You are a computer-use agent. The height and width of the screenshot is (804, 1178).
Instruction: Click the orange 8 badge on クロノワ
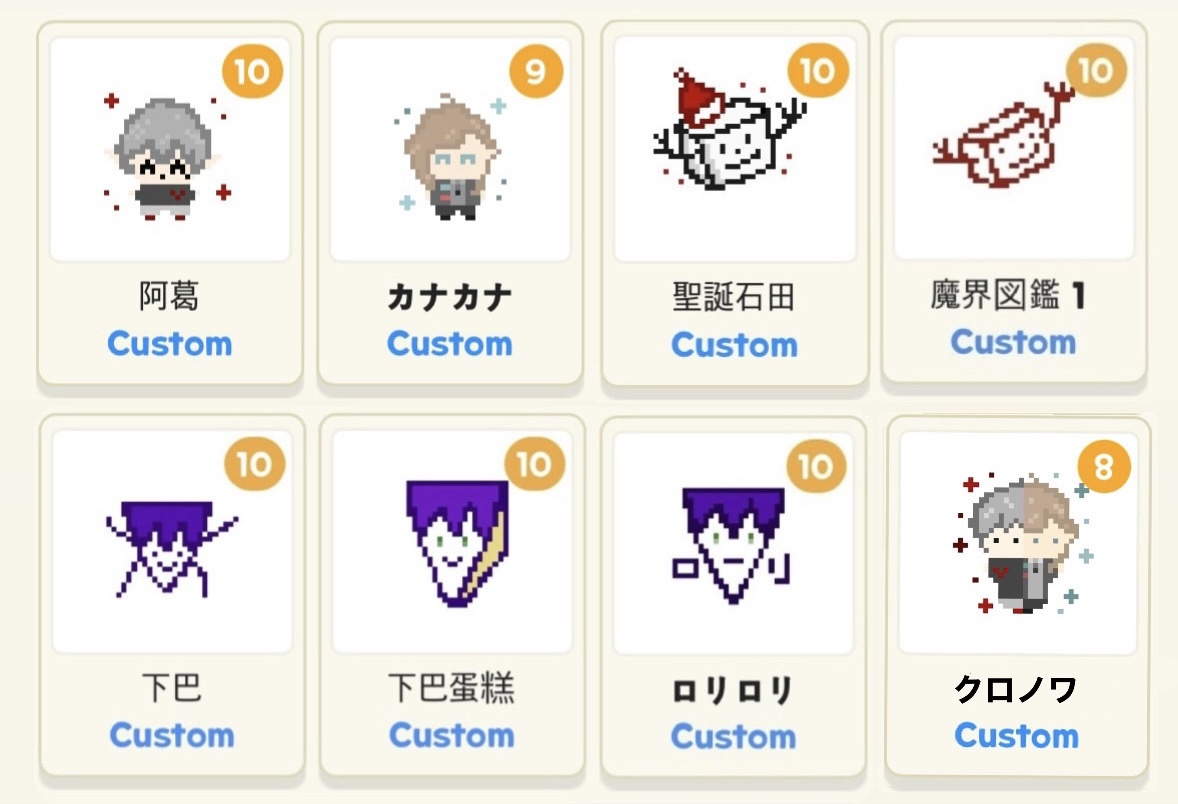1104,467
